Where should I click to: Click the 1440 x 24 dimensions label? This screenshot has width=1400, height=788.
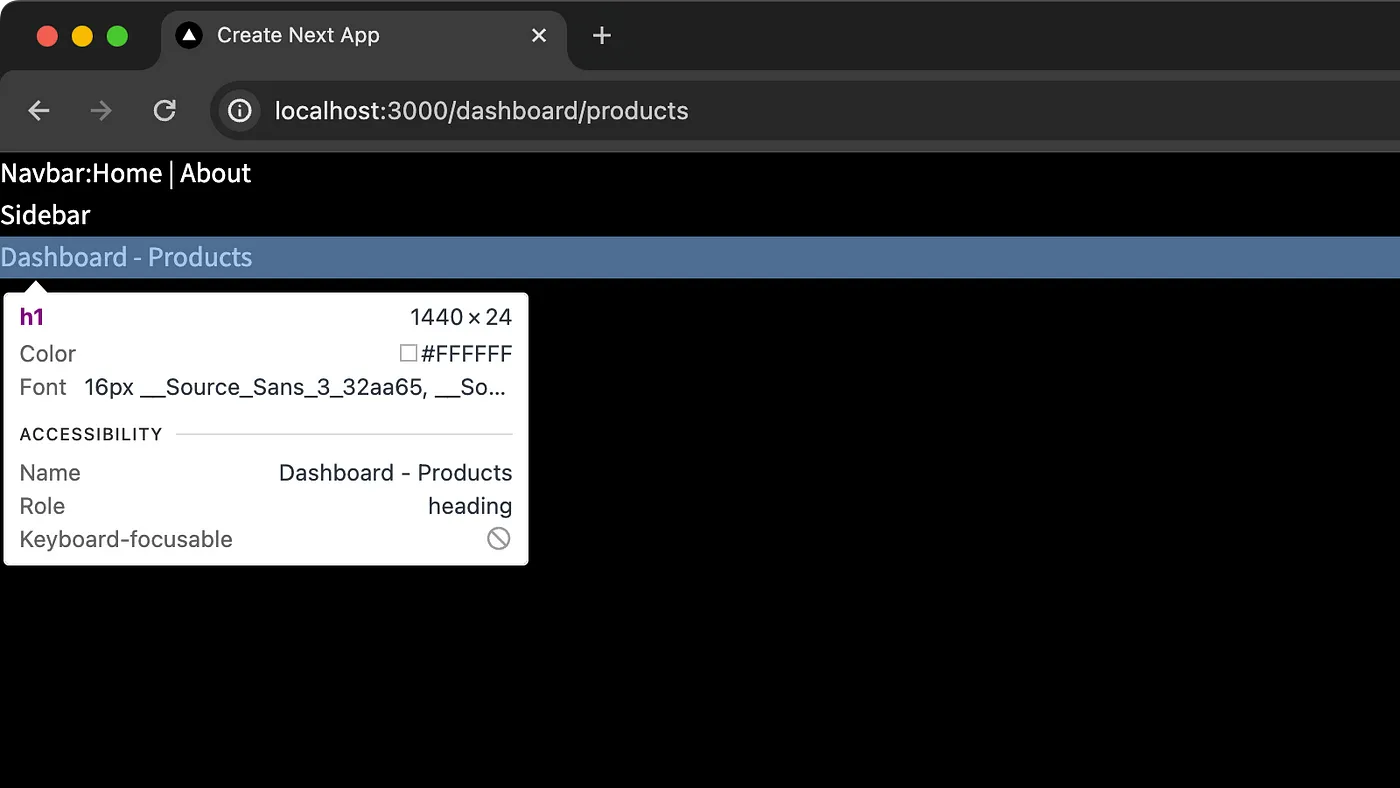[x=461, y=317]
